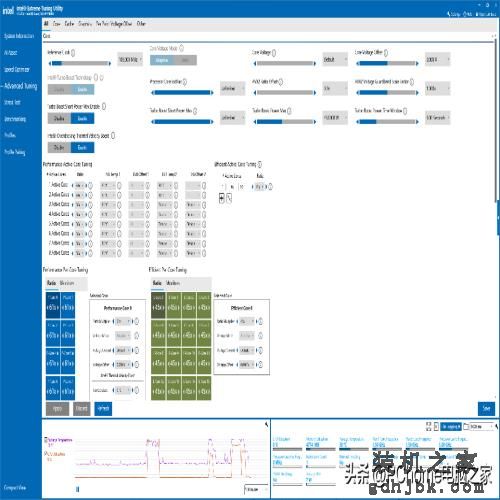
Task: Click the blue Refresh button
Action: (103, 409)
